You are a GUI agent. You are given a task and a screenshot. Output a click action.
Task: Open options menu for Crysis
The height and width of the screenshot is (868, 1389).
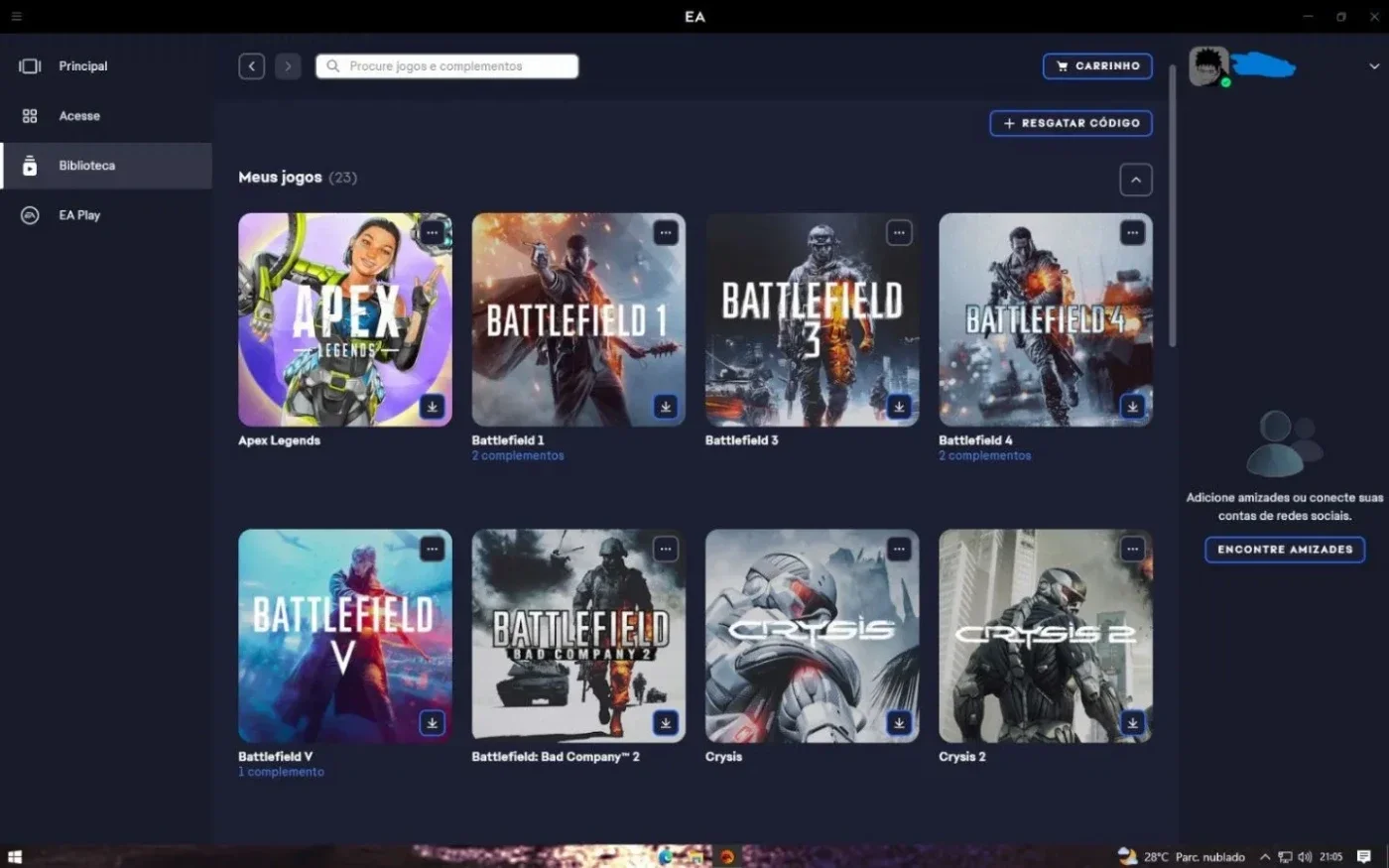pyautogui.click(x=899, y=550)
